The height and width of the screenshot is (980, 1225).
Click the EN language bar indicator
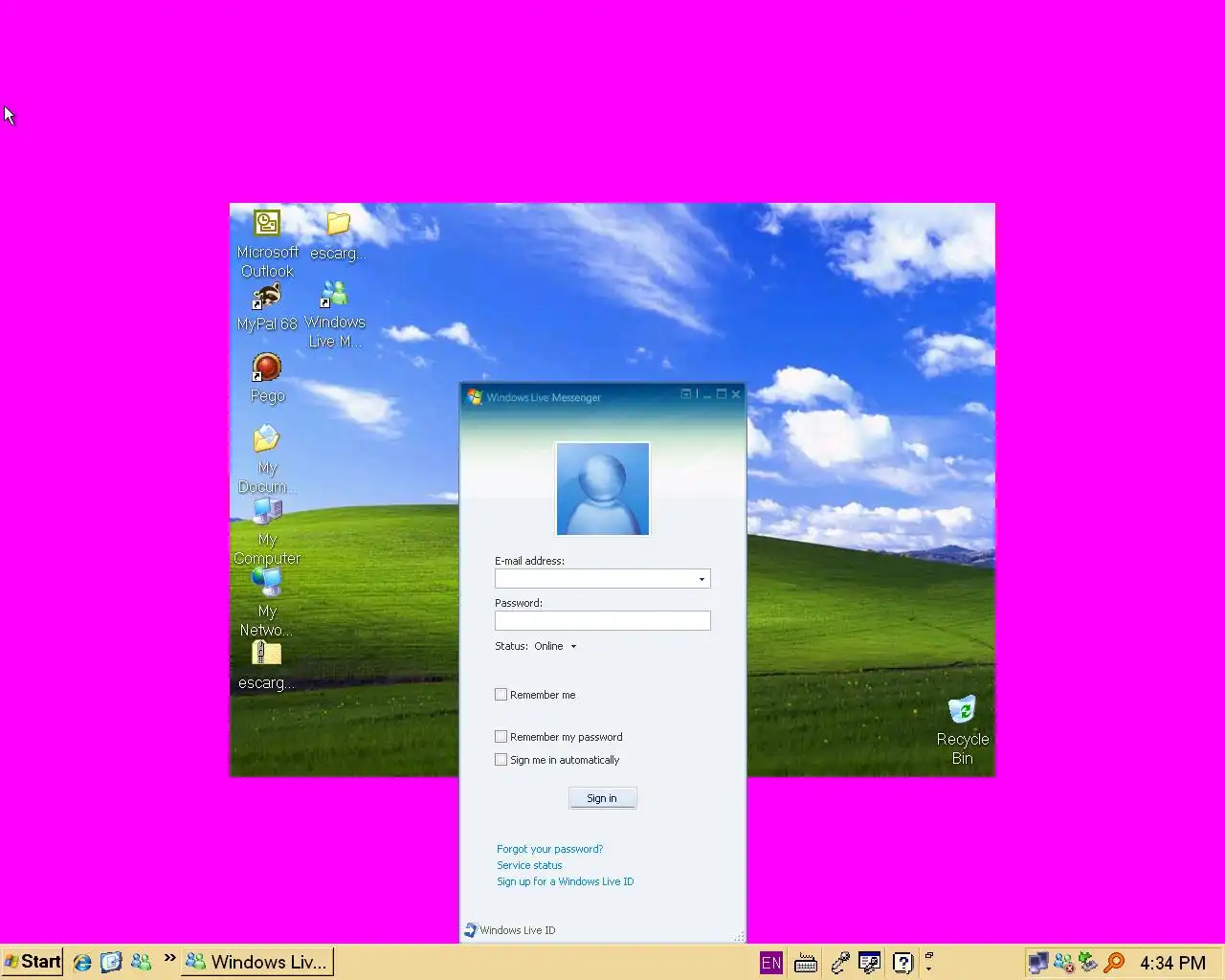click(x=771, y=963)
